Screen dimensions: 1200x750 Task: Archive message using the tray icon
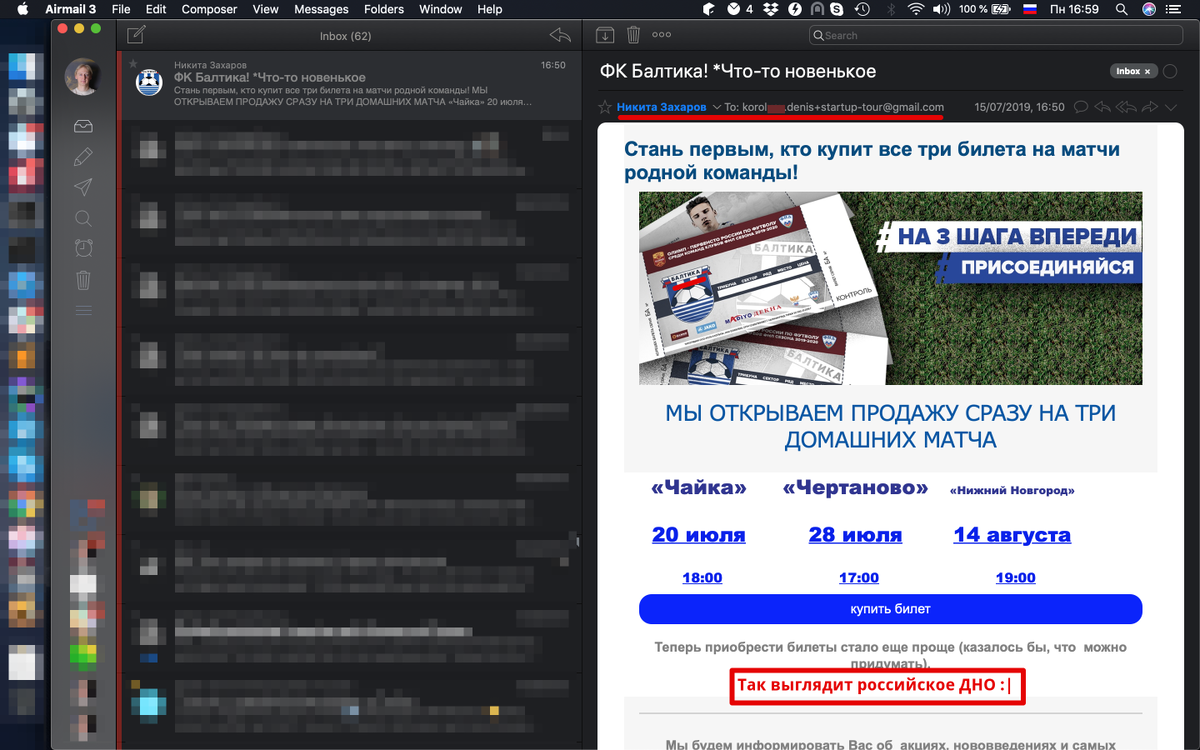click(x=605, y=35)
